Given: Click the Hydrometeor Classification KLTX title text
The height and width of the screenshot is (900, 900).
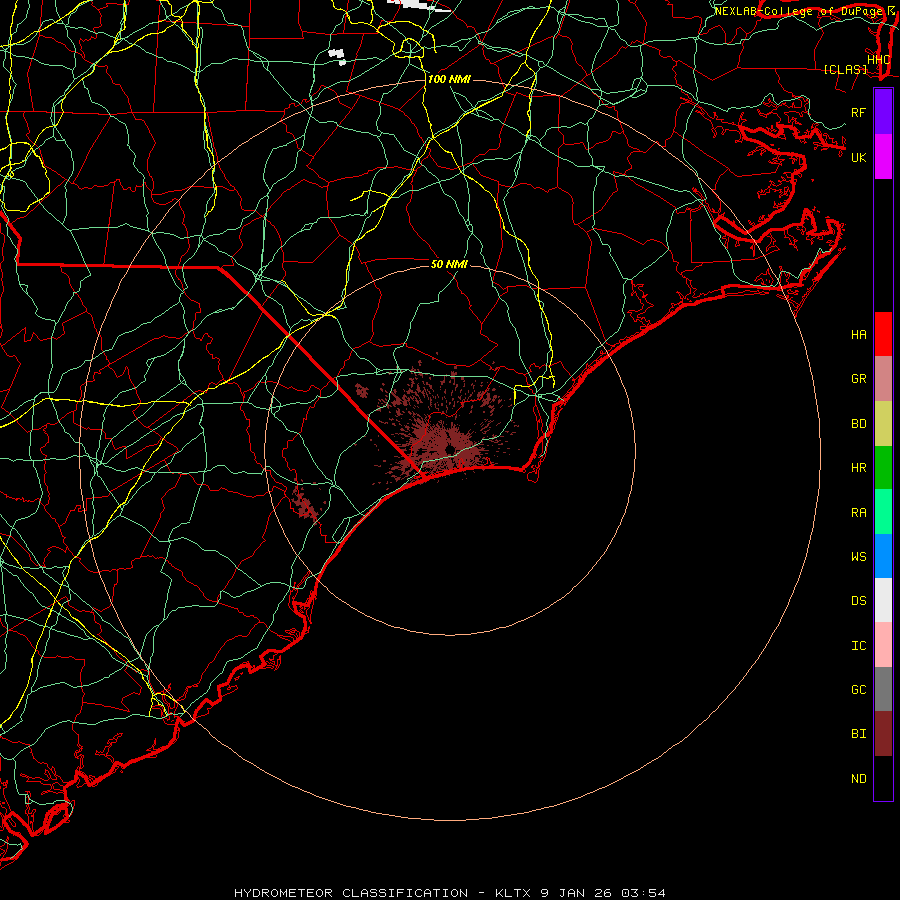Looking at the screenshot, I should click(x=449, y=893).
